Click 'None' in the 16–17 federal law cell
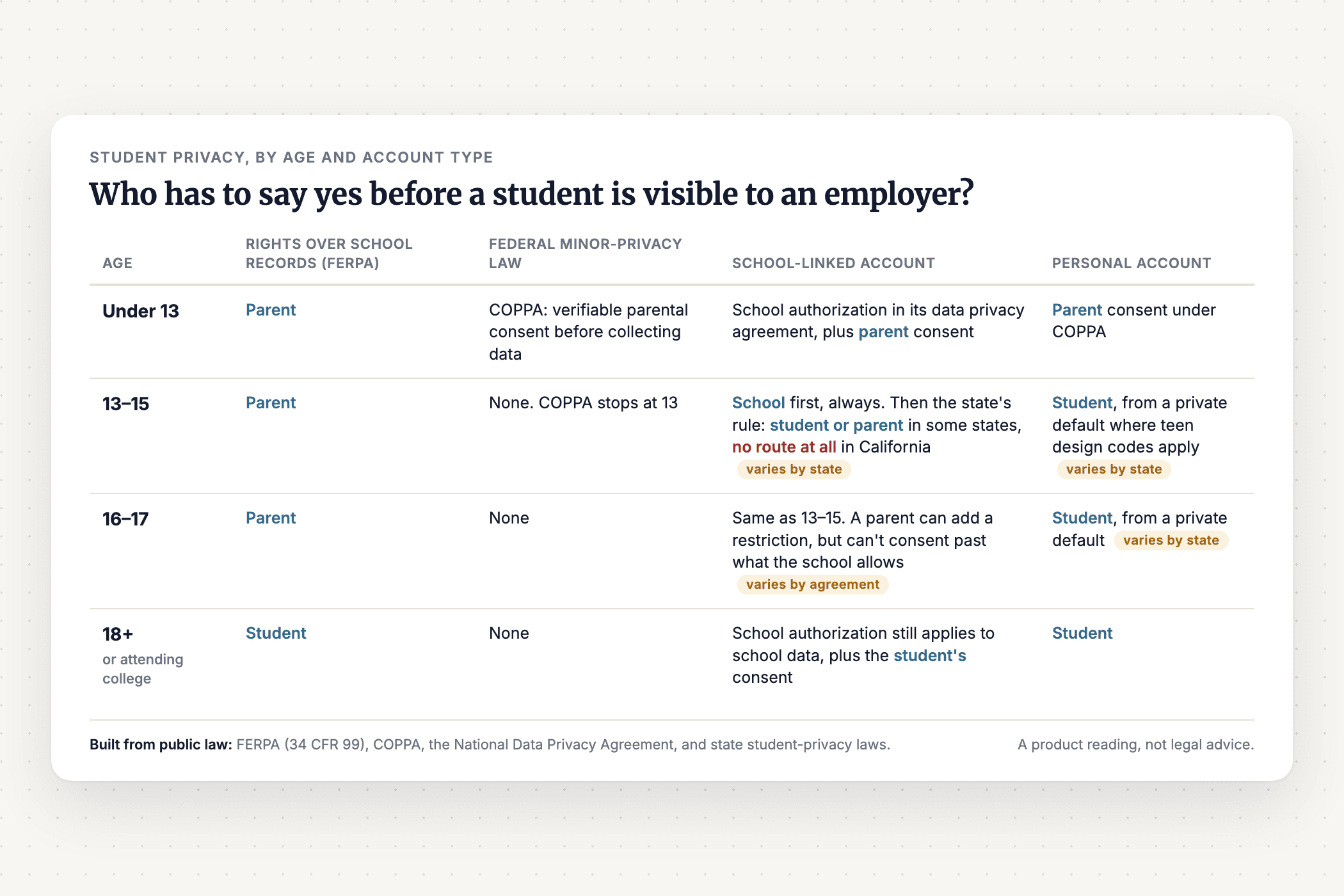This screenshot has height=896, width=1344. 509,518
